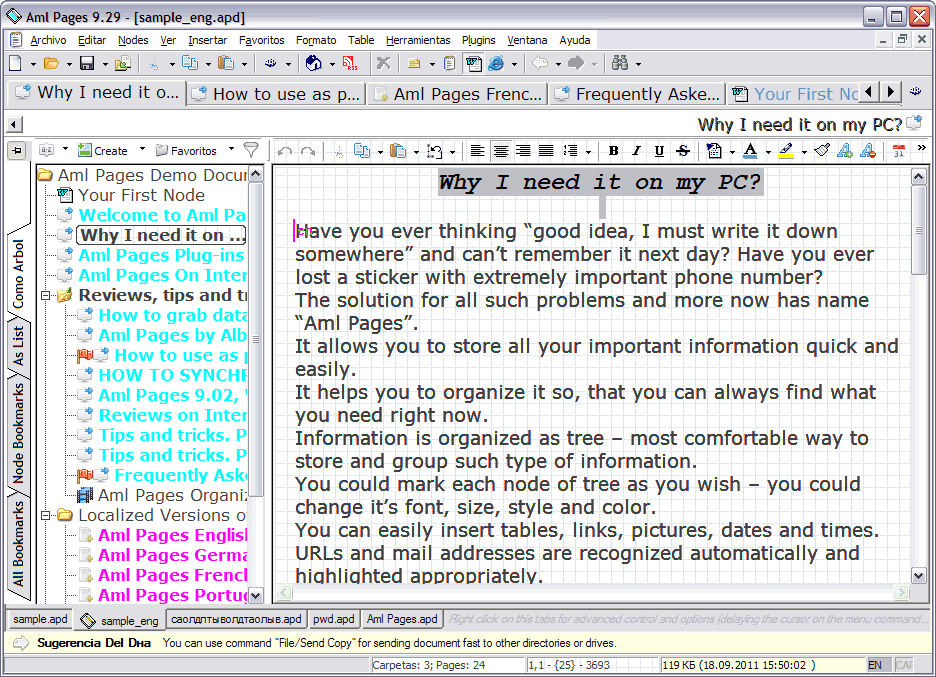
Task: Toggle italic formatting
Action: [x=636, y=151]
